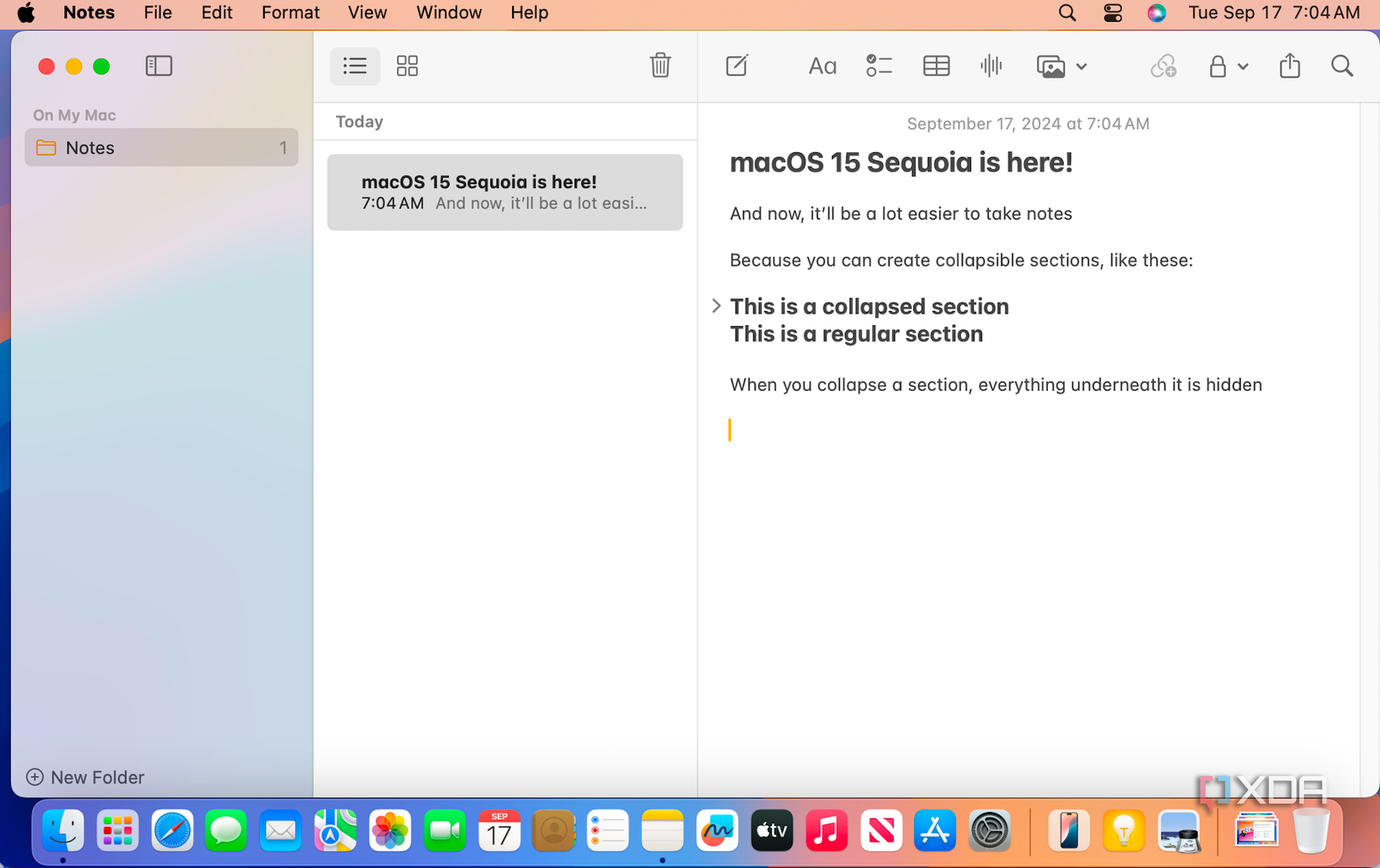Open search with the magnifying glass icon
This screenshot has width=1380, height=868.
1342,65
